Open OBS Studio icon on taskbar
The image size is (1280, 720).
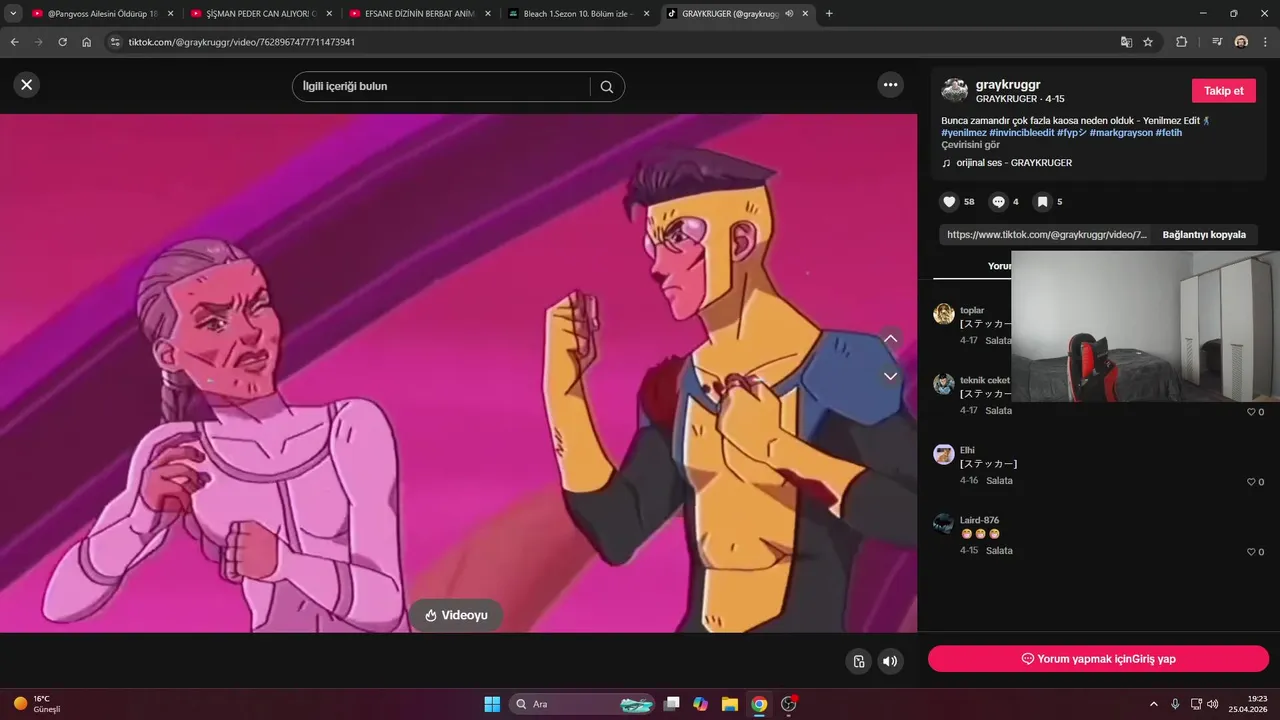tap(789, 704)
